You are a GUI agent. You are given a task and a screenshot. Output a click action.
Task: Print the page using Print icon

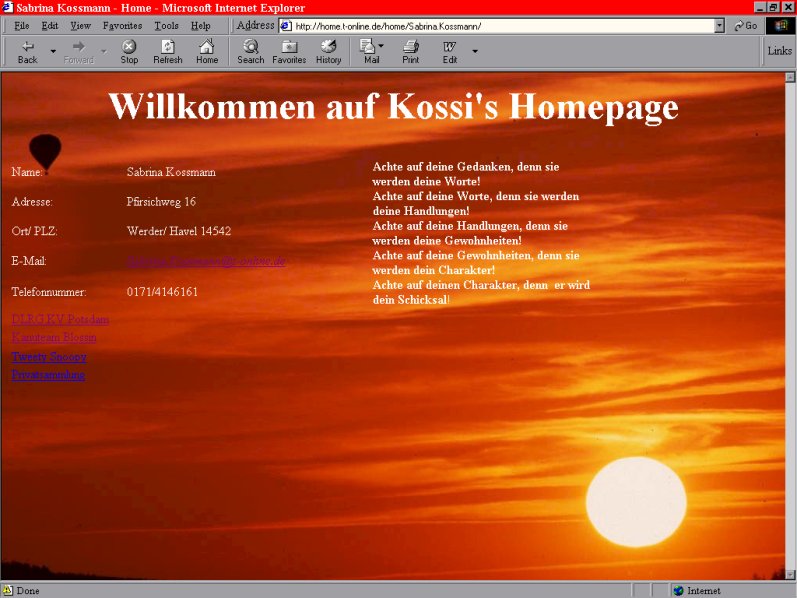coord(410,51)
